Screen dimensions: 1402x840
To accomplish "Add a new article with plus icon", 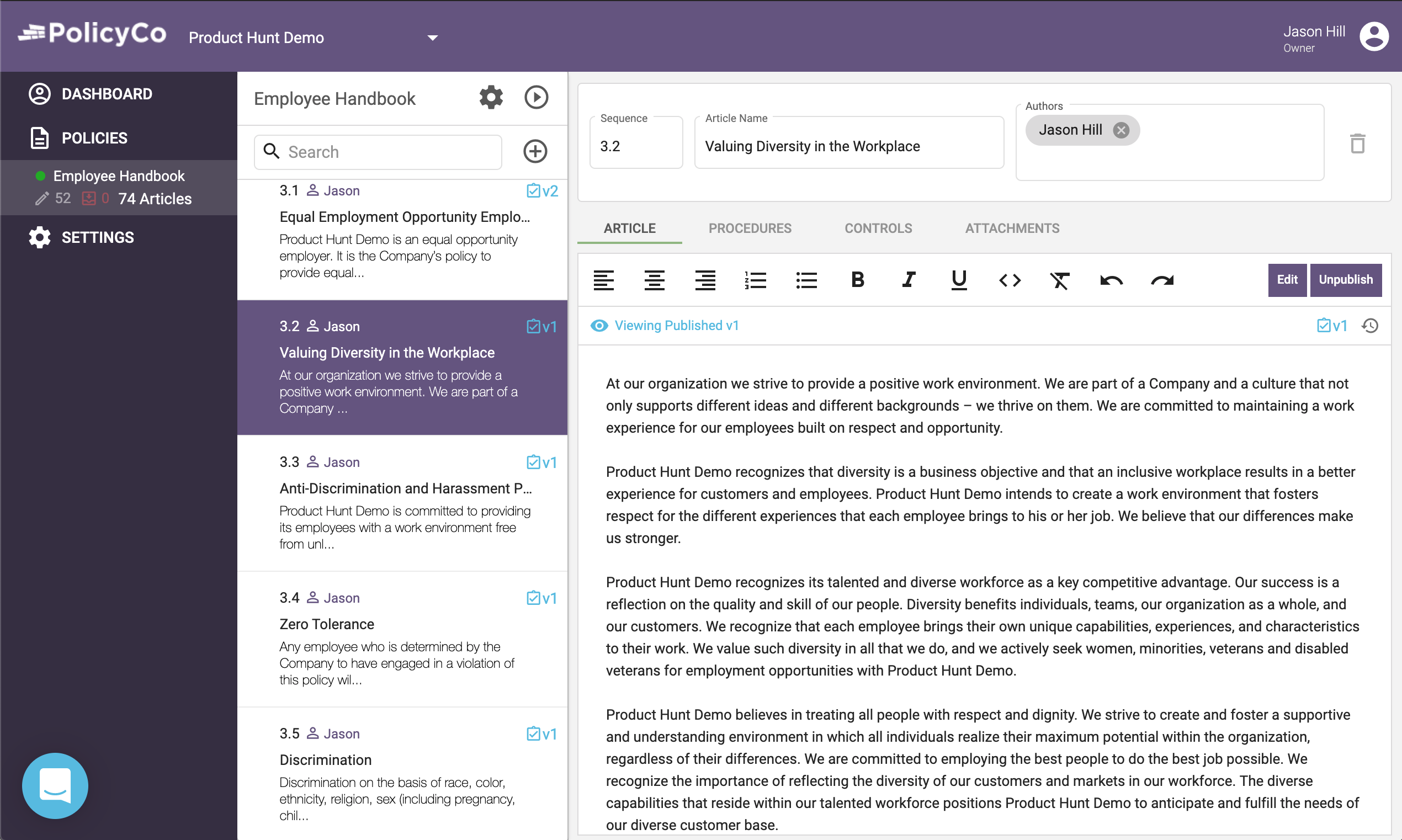I will coord(535,151).
